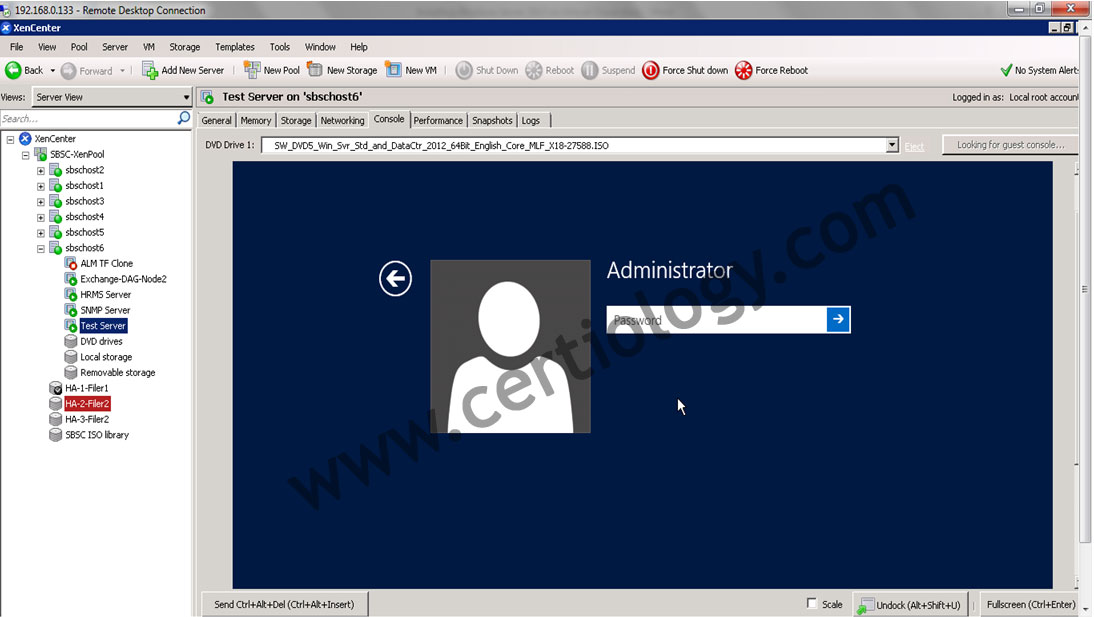Select SBSC ISO library
Screen dimensions: 1094x617
96,435
